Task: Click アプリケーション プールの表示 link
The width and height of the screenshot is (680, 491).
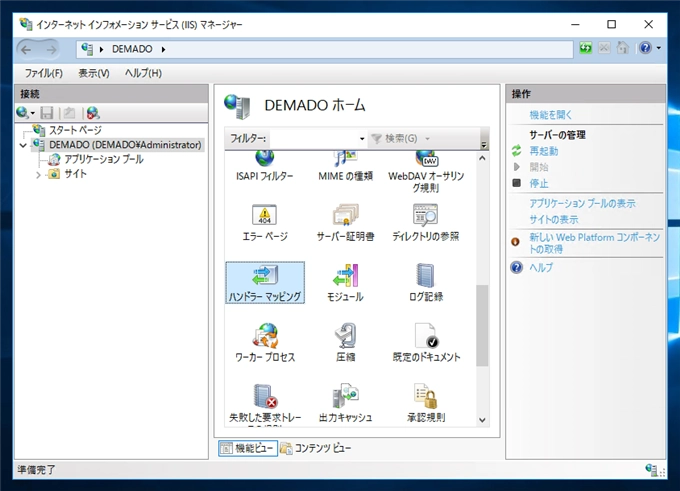Action: [x=582, y=203]
